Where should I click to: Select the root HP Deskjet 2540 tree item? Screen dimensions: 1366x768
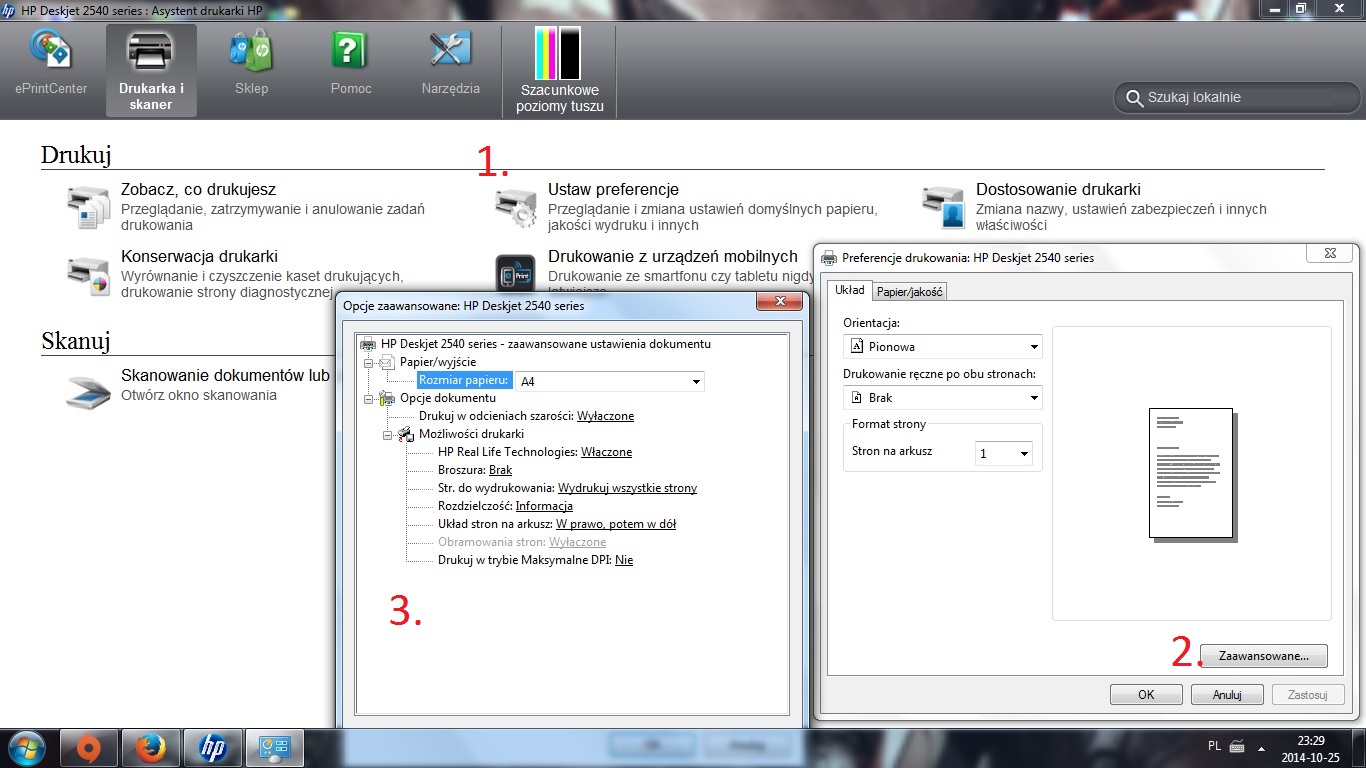pyautogui.click(x=545, y=344)
